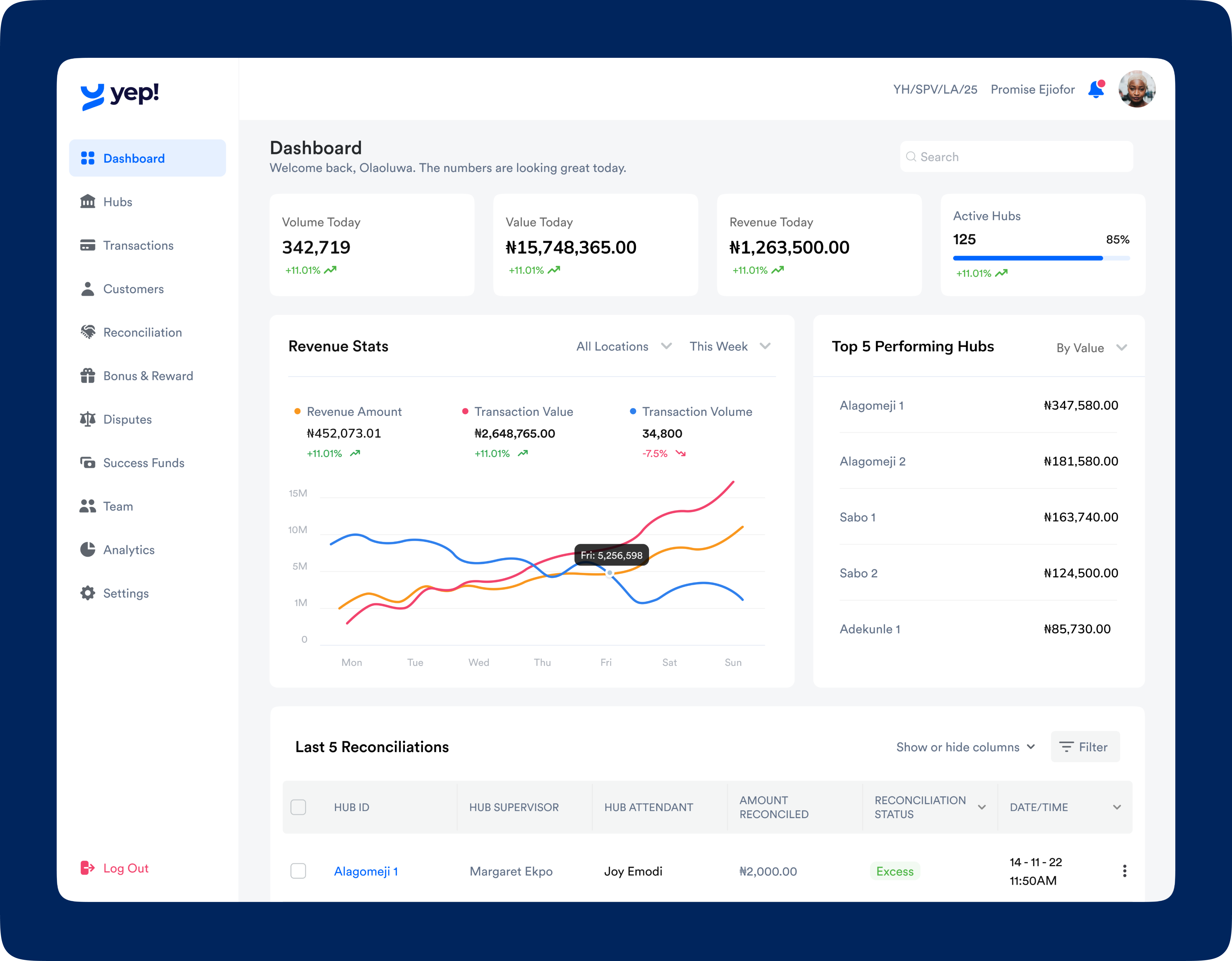Switch to the Dashboard section
The image size is (1232, 961).
(134, 158)
